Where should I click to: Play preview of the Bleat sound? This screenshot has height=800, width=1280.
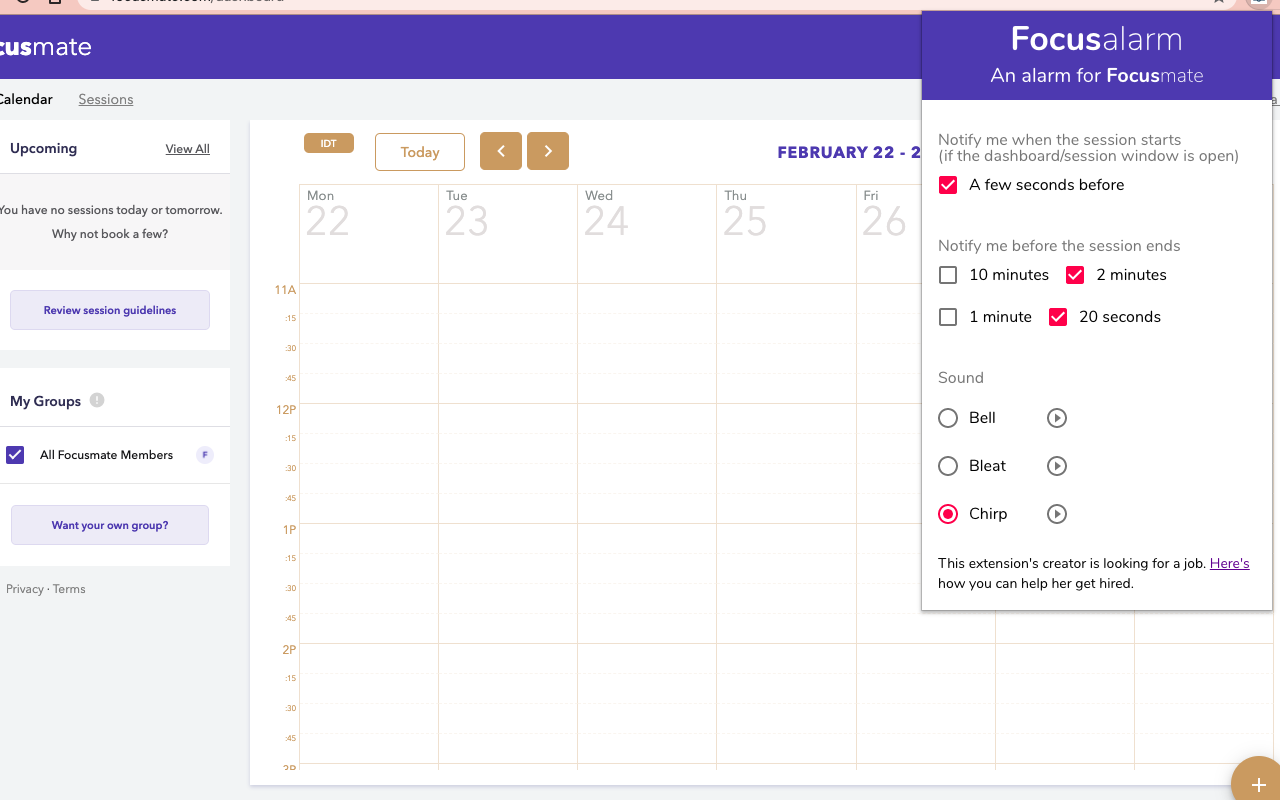pyautogui.click(x=1056, y=466)
